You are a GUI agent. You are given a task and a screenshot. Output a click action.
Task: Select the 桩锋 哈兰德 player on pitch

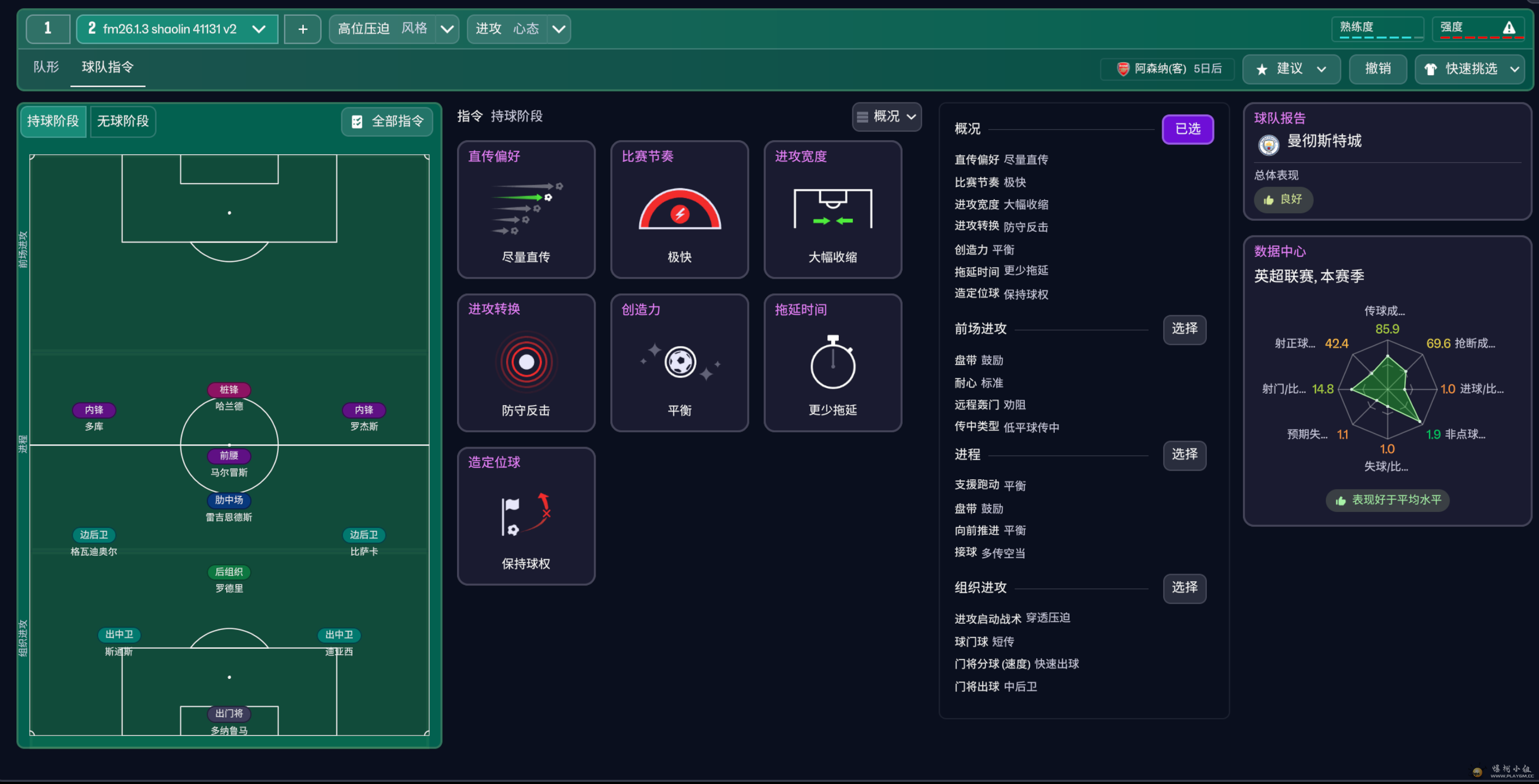click(x=229, y=390)
